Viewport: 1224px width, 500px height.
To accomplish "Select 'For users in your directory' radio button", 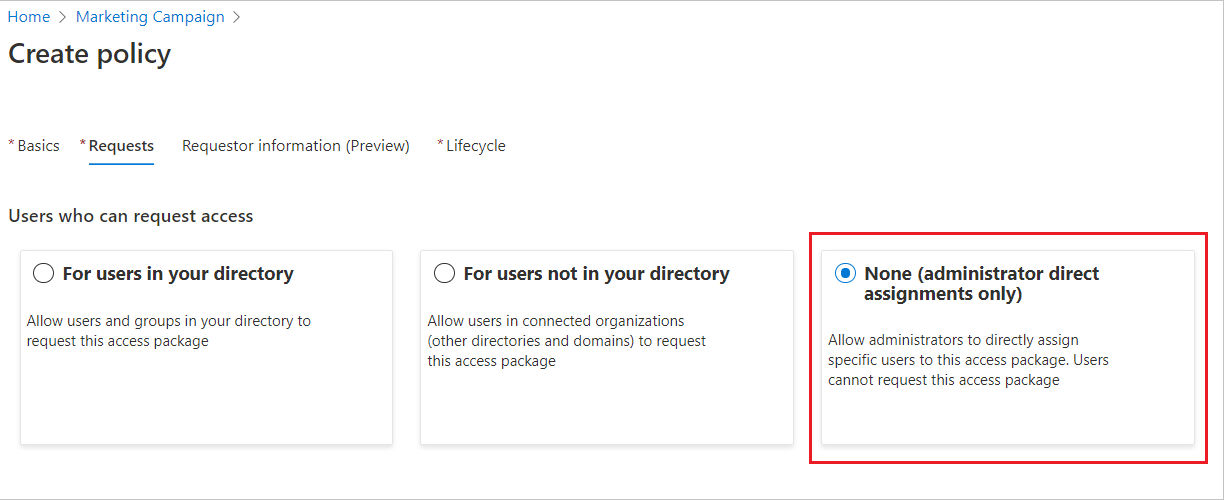I will point(43,274).
